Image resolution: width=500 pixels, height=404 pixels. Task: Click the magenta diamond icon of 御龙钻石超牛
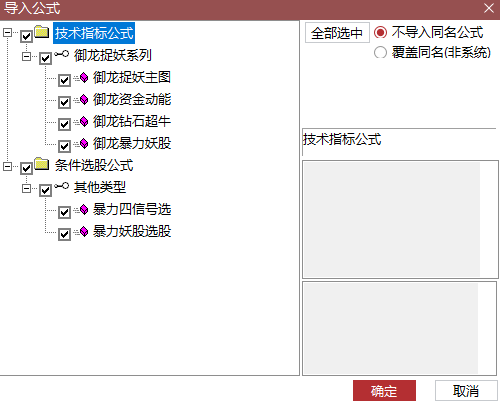[84, 121]
